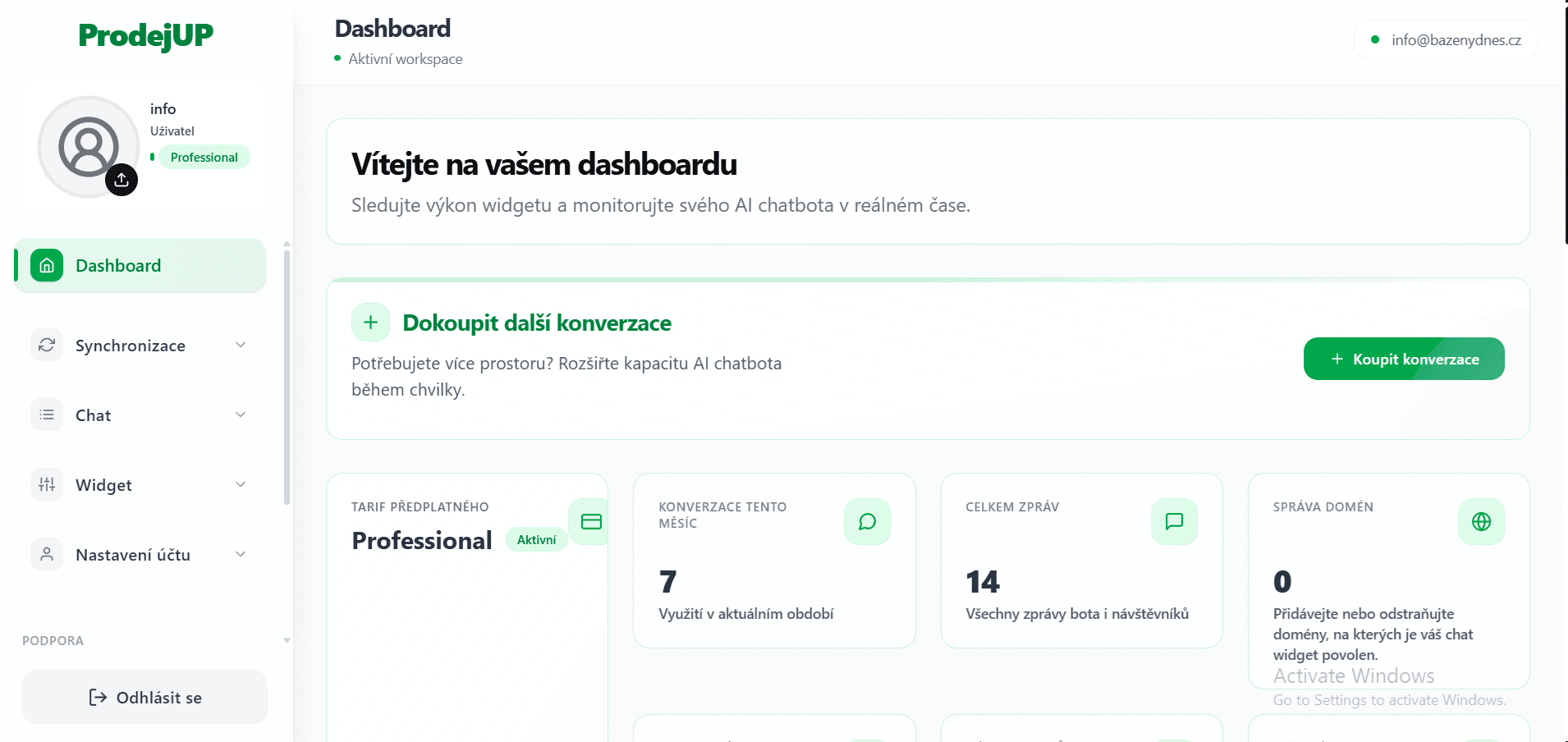Collapse the Widget sidebar section
1568x742 pixels.
tap(240, 484)
